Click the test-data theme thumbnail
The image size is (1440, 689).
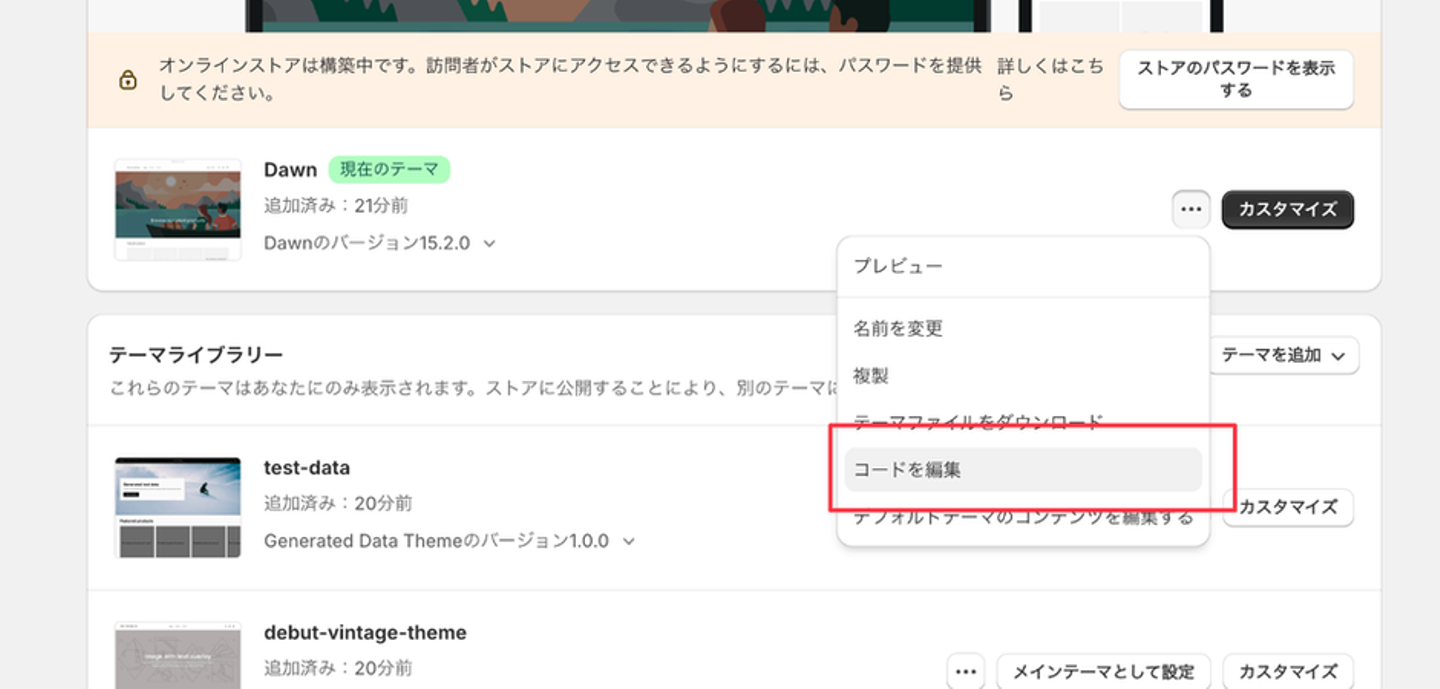pos(178,507)
